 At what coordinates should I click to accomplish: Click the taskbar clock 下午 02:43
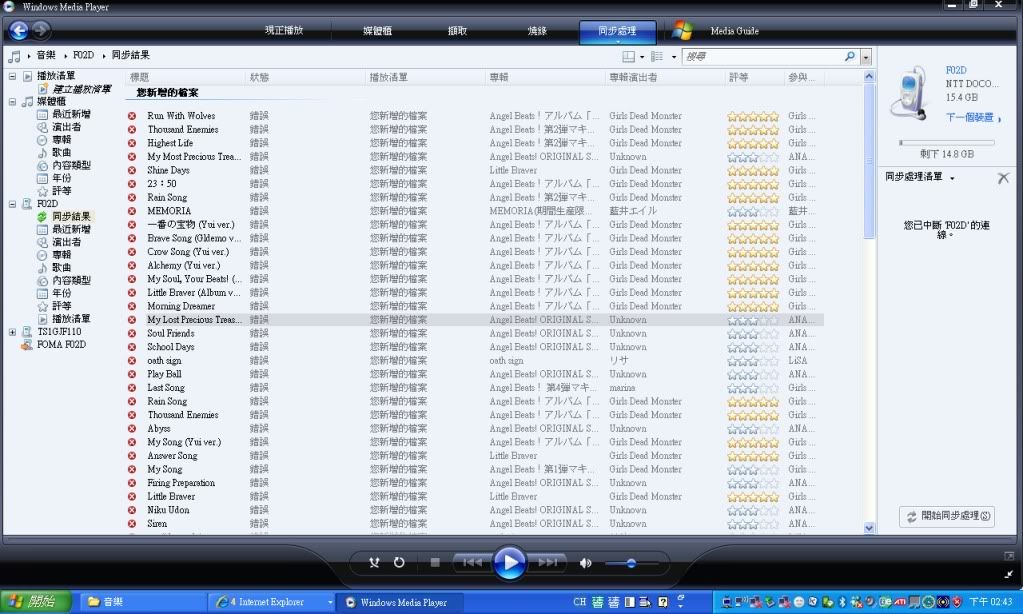pos(990,602)
